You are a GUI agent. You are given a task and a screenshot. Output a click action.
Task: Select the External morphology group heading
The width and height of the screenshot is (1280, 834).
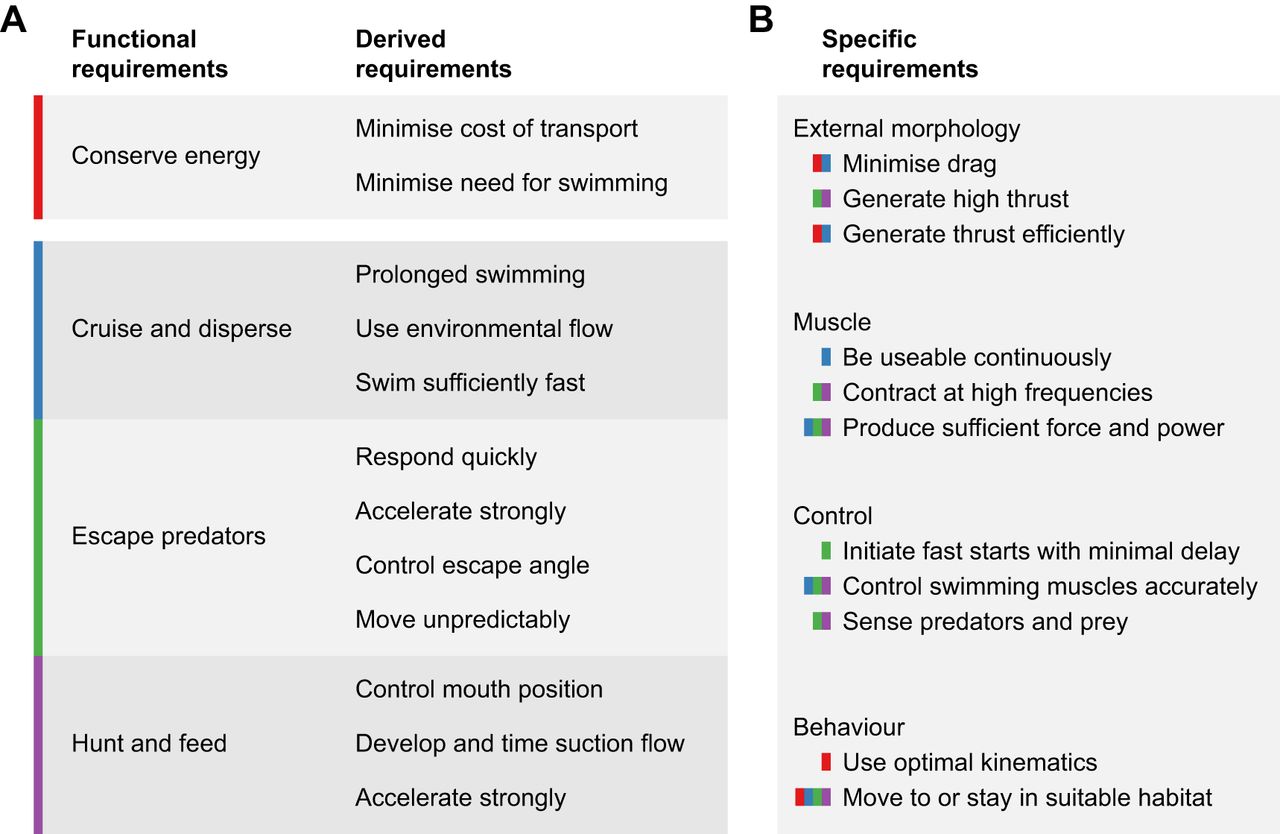click(x=906, y=129)
